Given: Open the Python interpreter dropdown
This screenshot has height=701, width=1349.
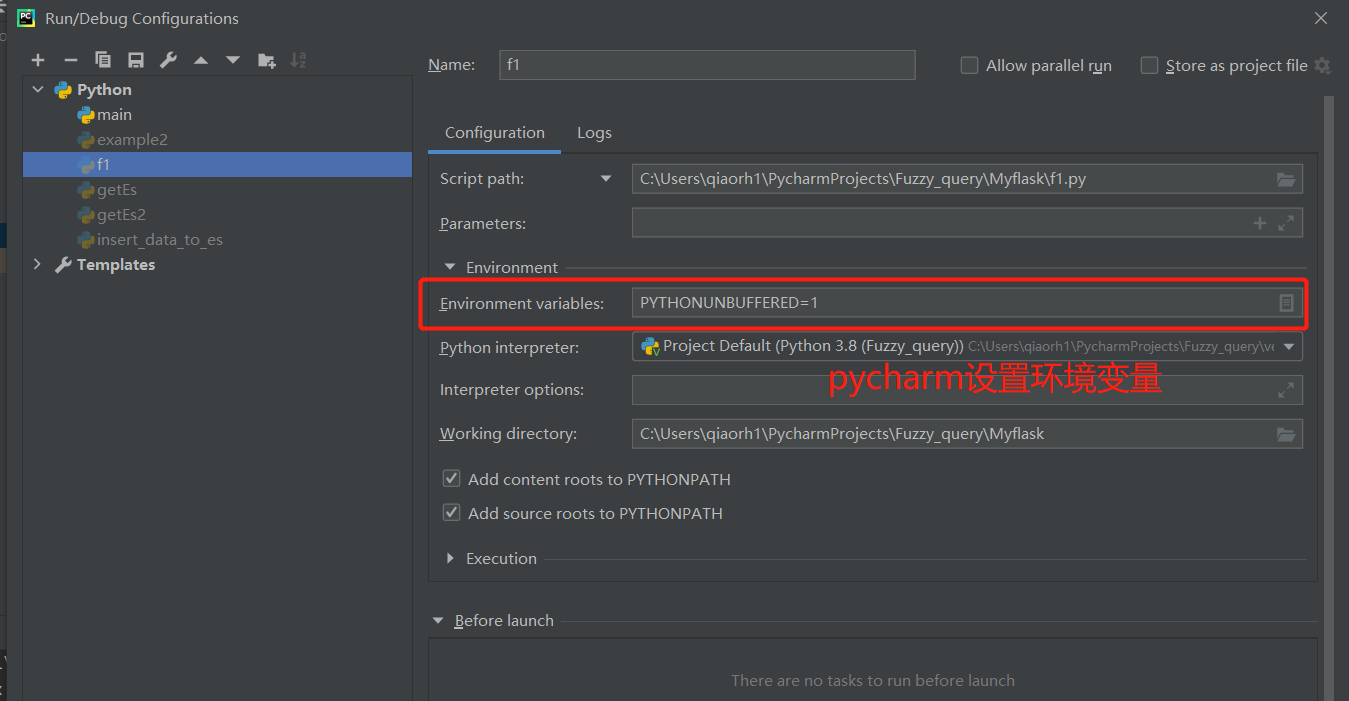Looking at the screenshot, I should click(x=1288, y=347).
